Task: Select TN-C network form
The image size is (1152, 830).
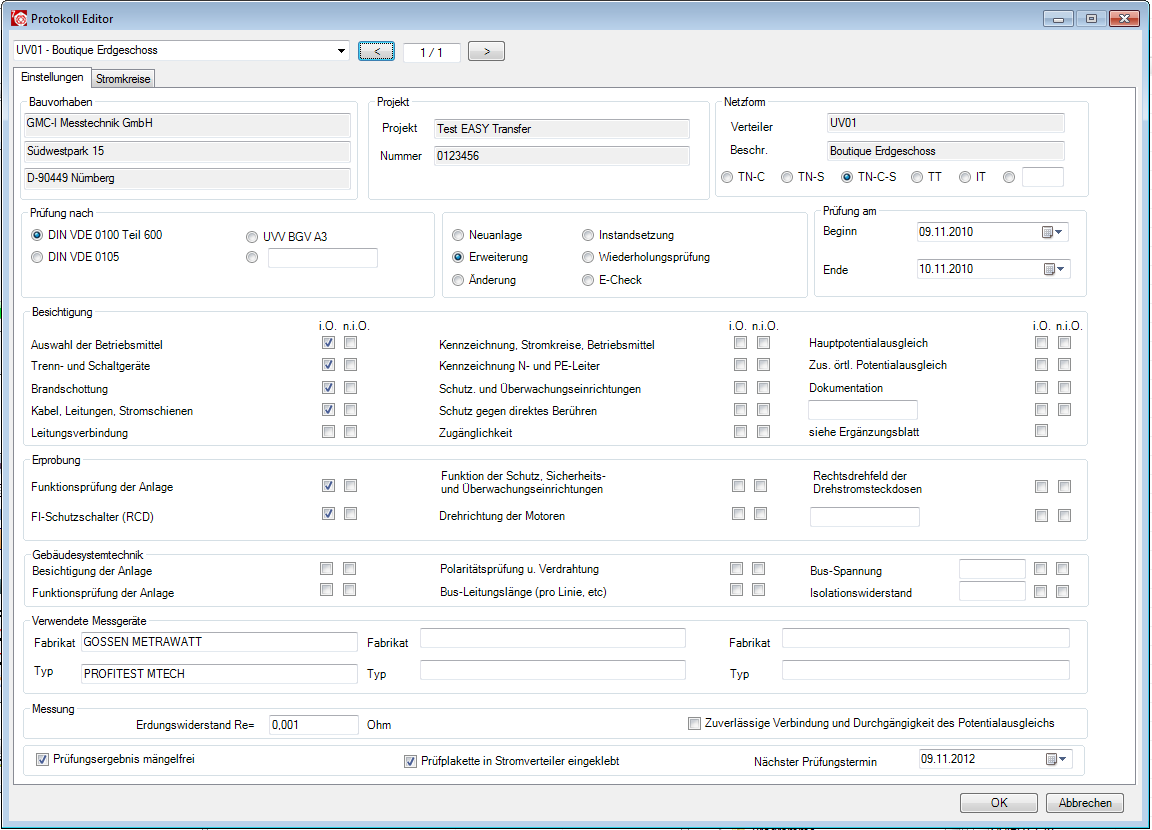Action: pos(727,177)
